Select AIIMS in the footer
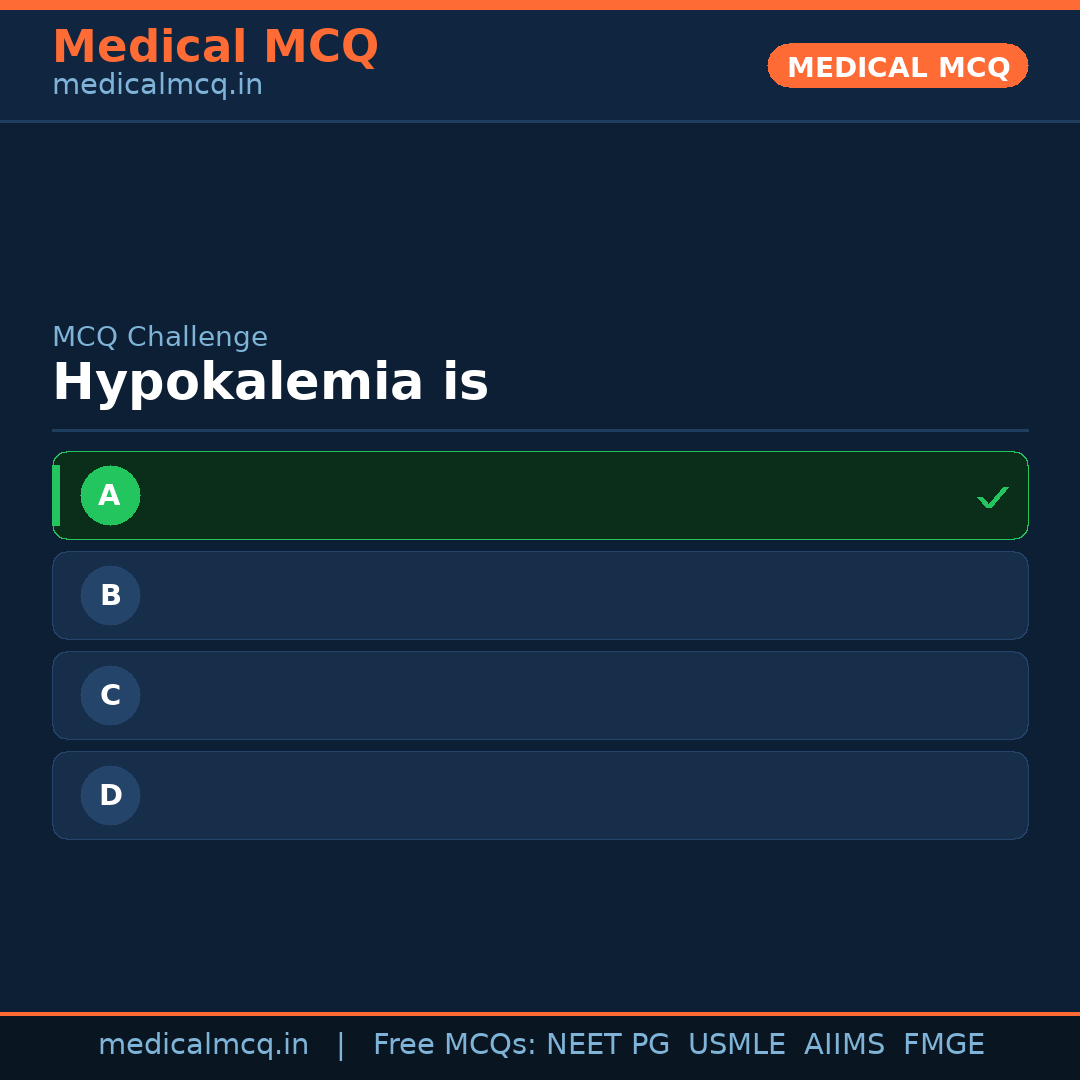The image size is (1080, 1080). 844,1044
